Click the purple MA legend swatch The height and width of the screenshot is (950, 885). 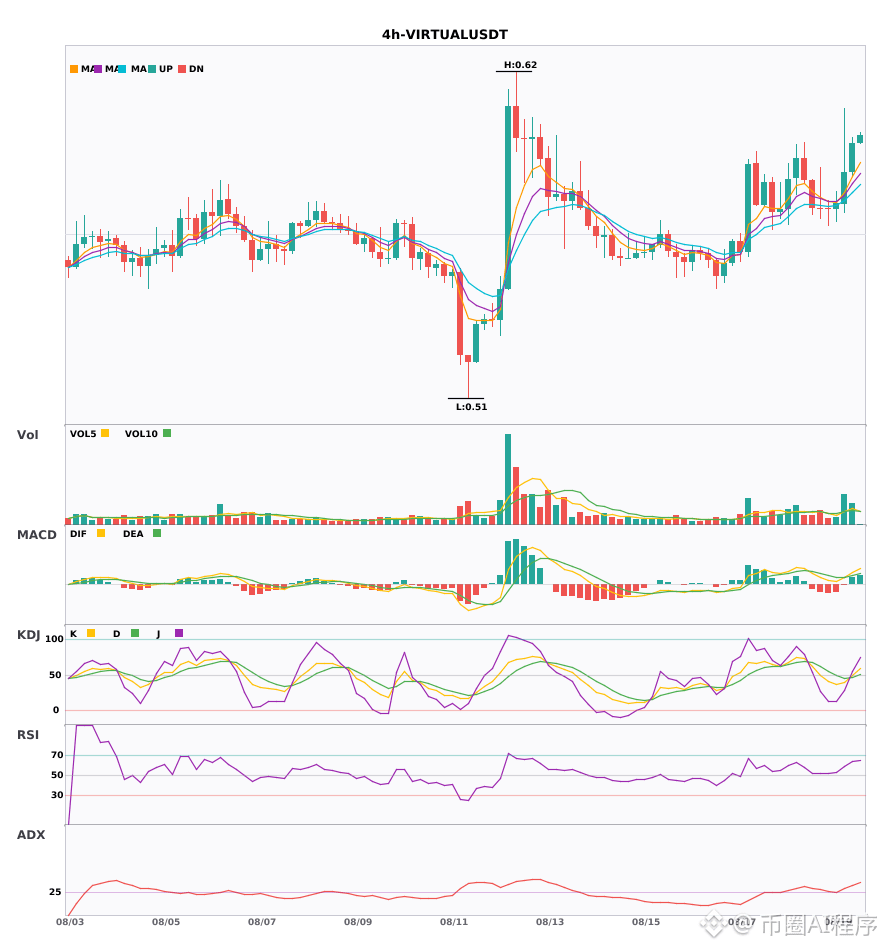[98, 69]
